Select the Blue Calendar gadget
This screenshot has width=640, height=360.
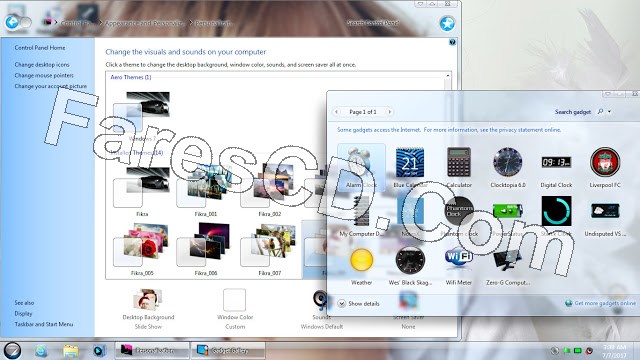coord(410,167)
